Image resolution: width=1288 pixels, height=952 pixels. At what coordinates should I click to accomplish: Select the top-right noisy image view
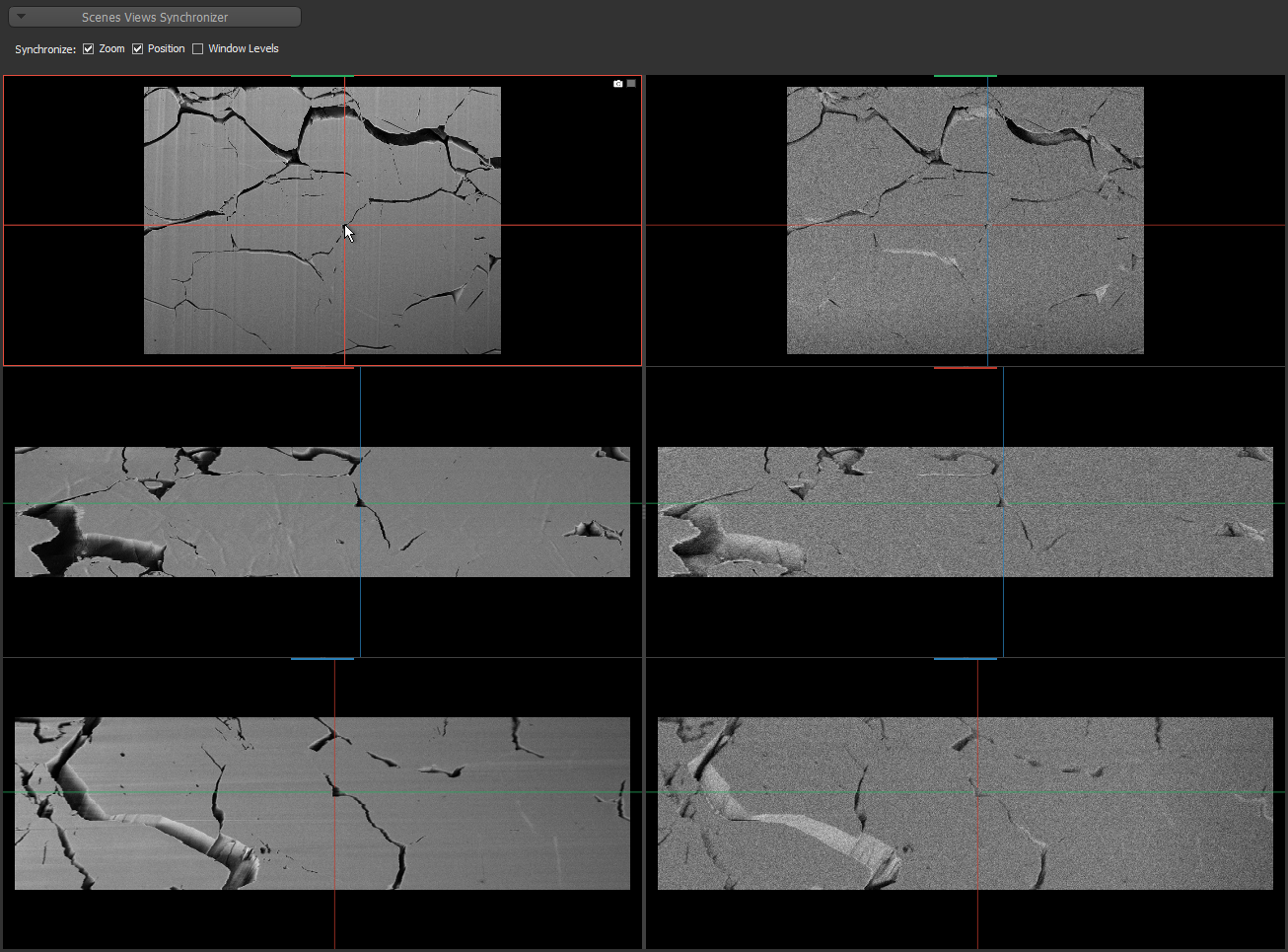click(965, 220)
